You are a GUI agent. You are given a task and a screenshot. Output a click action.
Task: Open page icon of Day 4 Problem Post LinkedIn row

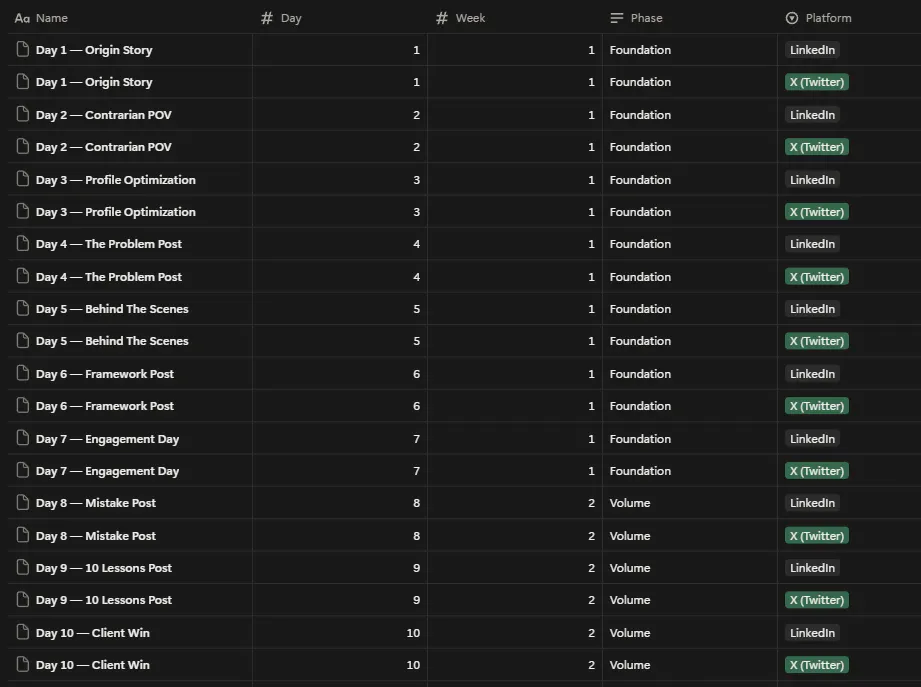point(22,243)
